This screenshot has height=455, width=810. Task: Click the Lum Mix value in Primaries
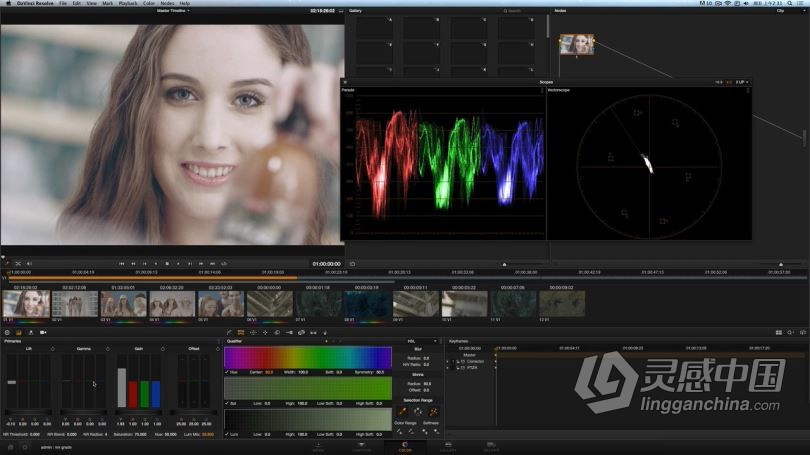[208, 434]
